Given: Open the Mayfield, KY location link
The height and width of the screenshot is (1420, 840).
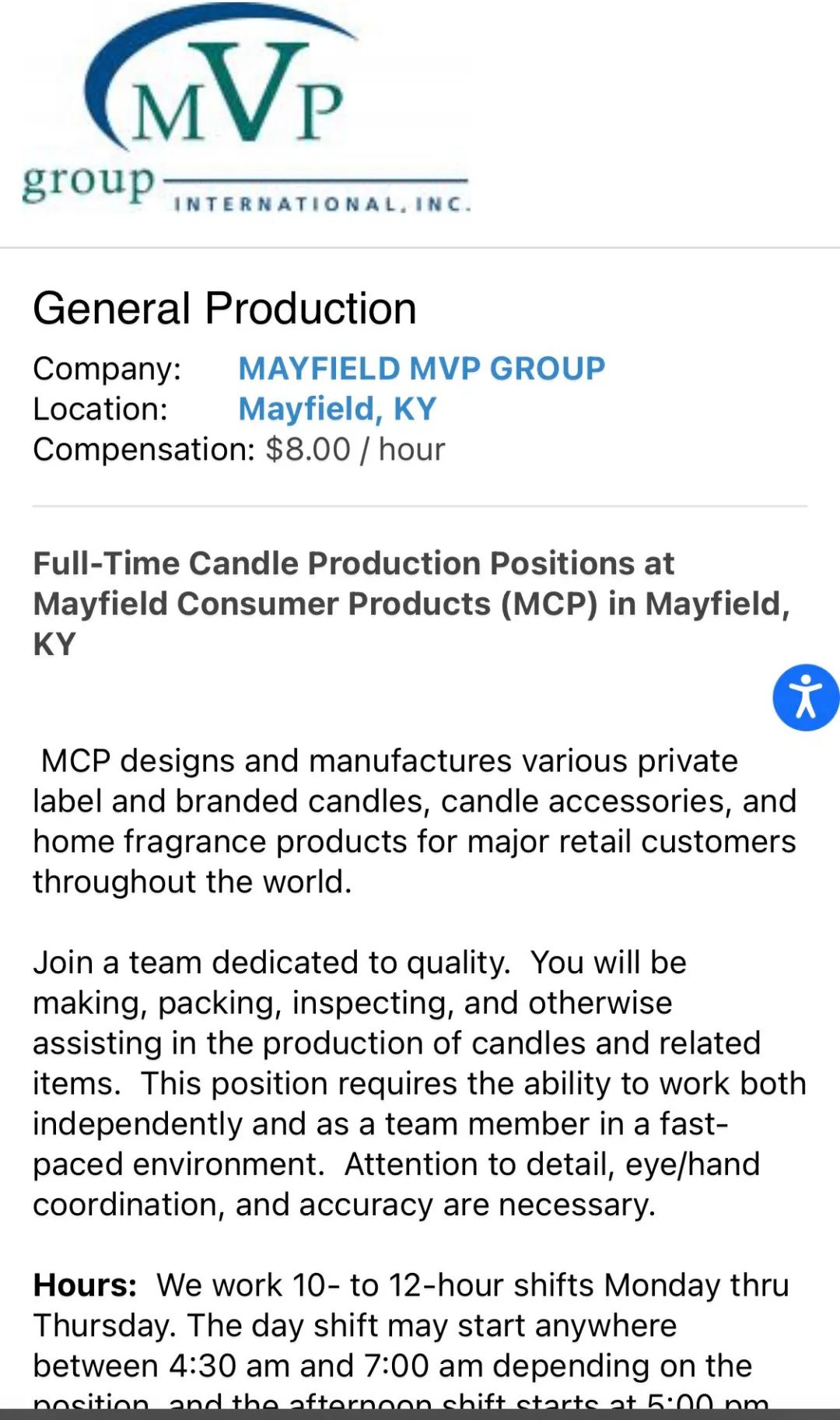Looking at the screenshot, I should pyautogui.click(x=337, y=408).
